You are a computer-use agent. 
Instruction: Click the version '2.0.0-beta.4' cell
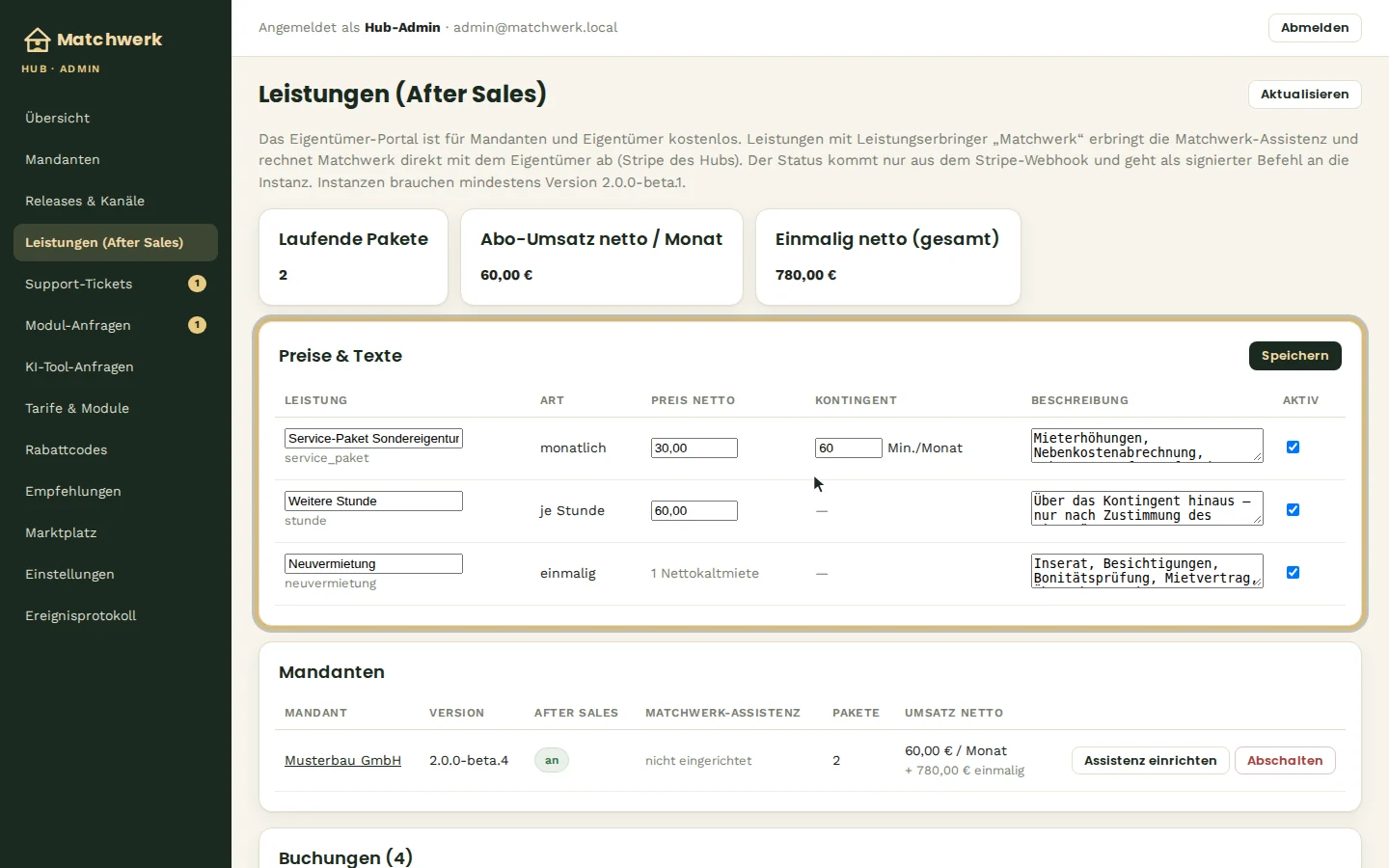pos(469,760)
